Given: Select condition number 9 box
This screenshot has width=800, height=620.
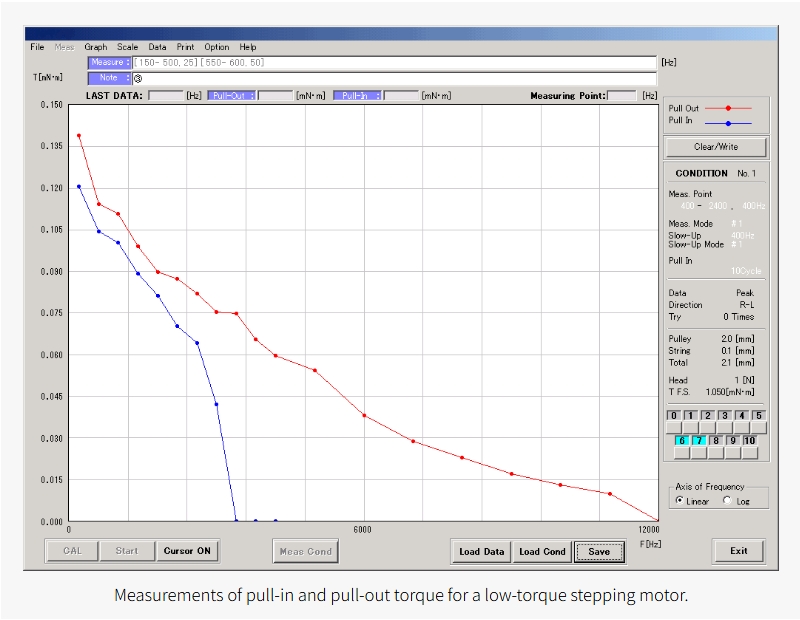Looking at the screenshot, I should coord(733,440).
